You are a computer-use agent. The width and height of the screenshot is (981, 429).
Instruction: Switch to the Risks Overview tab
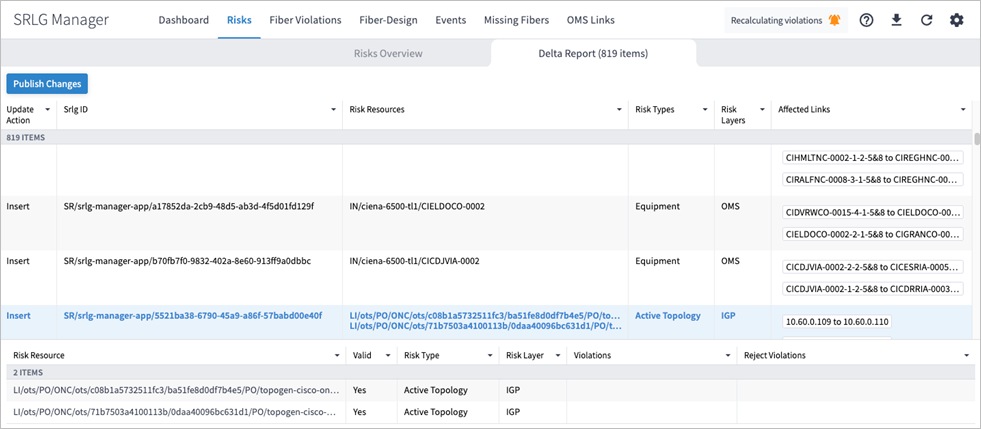pos(388,53)
